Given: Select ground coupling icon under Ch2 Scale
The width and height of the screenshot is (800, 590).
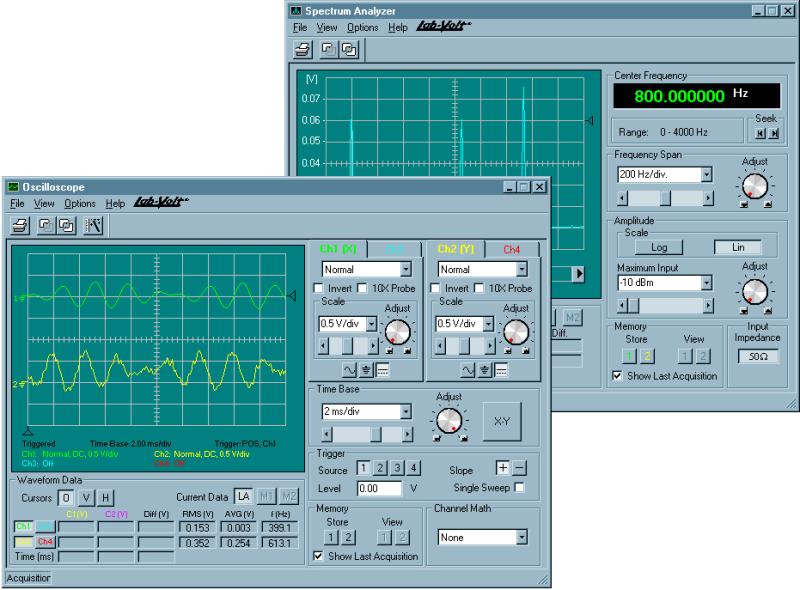Looking at the screenshot, I should [x=484, y=368].
